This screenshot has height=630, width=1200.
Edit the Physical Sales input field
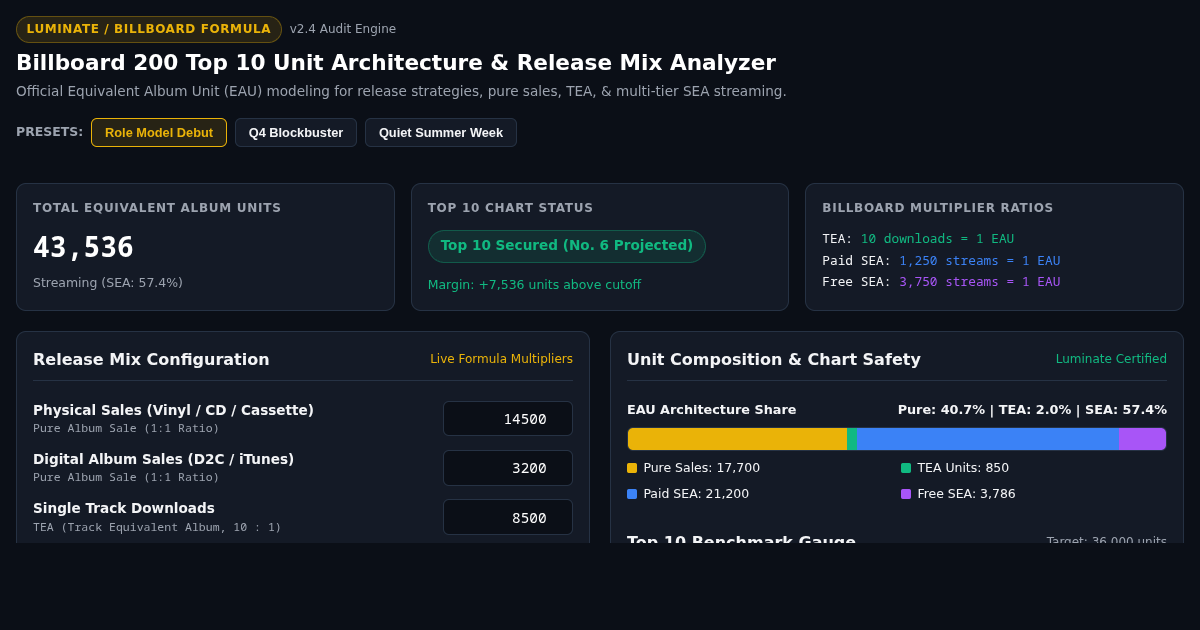508,419
